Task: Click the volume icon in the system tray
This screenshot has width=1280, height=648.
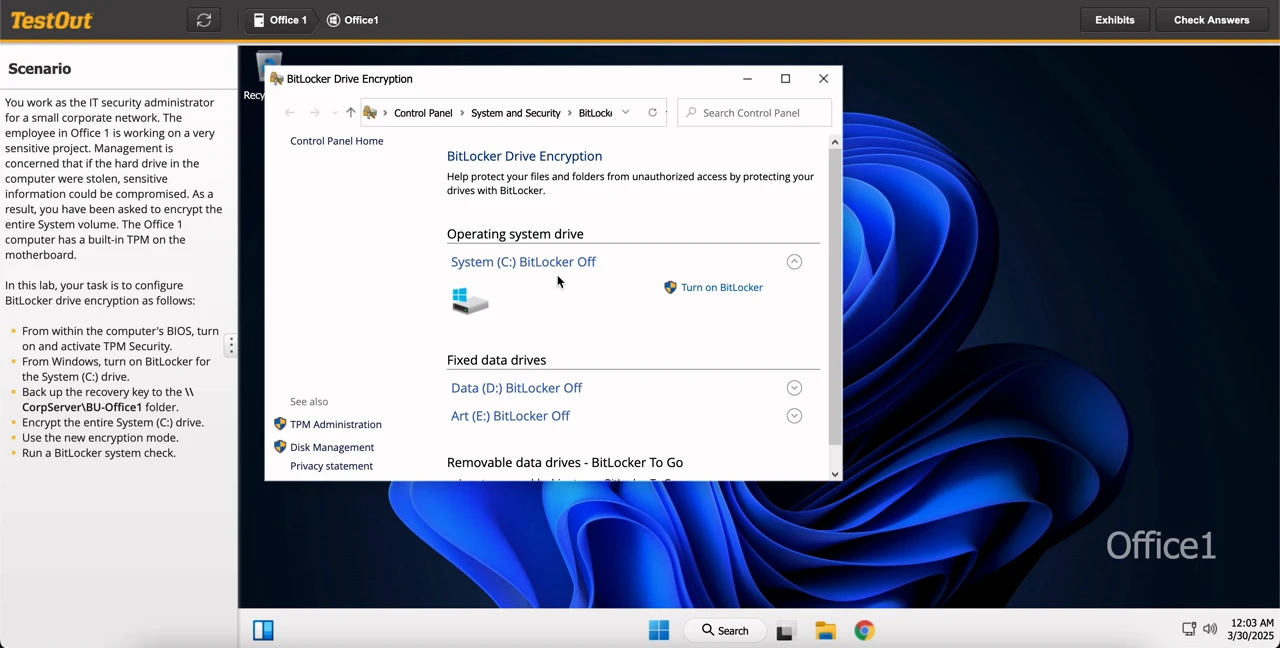Action: pos(1210,629)
